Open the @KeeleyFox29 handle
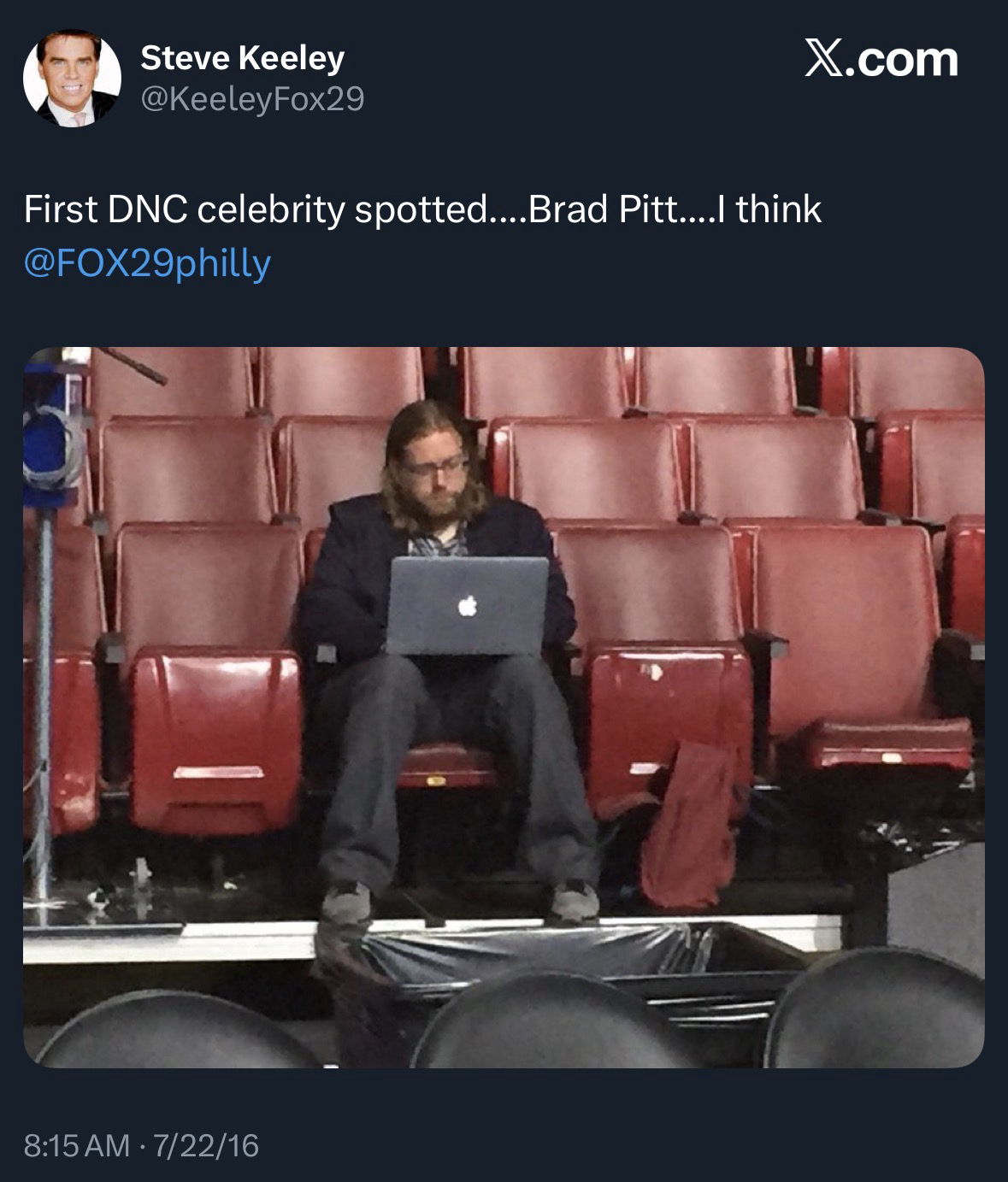 click(252, 100)
